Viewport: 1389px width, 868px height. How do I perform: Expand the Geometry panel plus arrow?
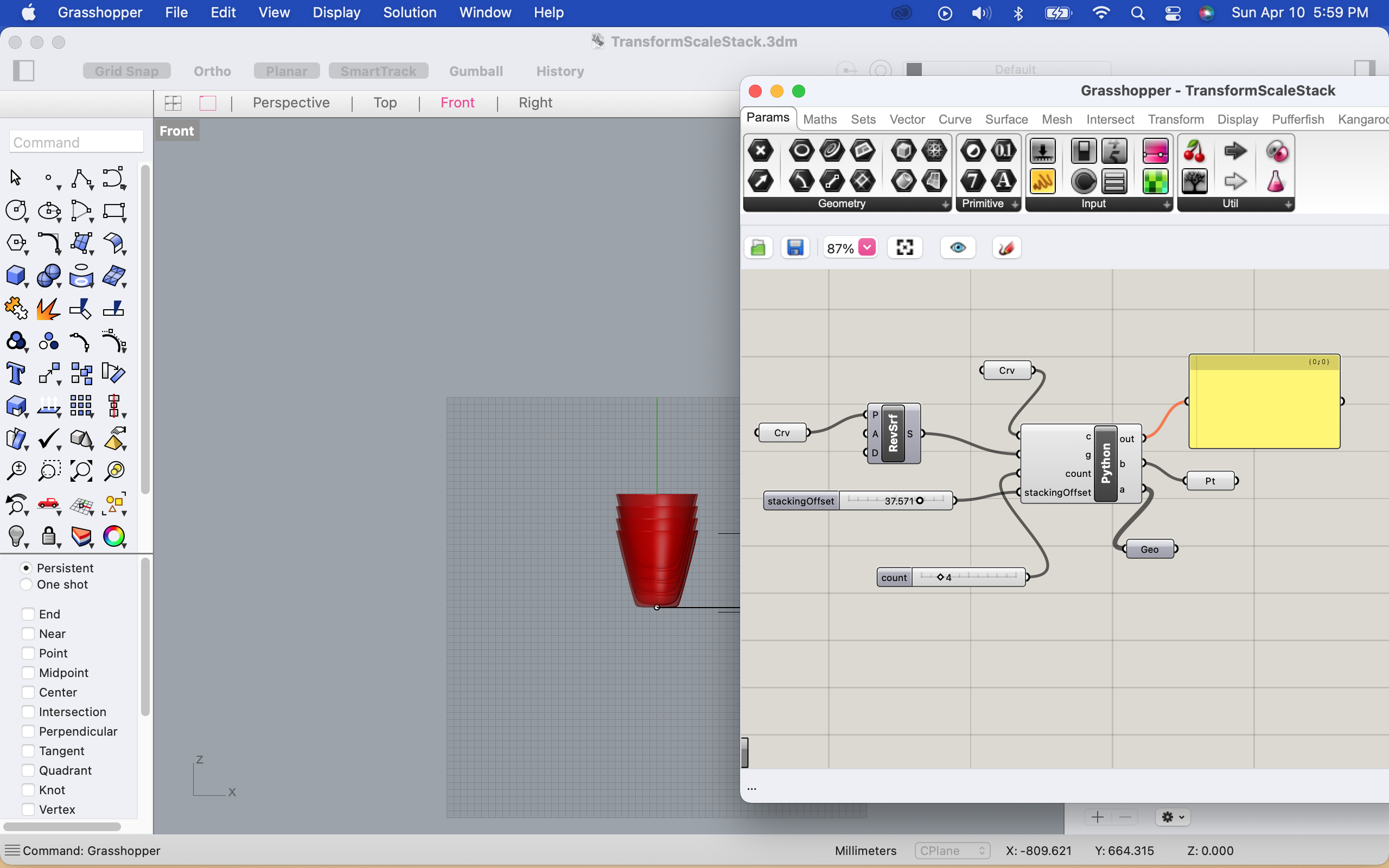pos(945,205)
